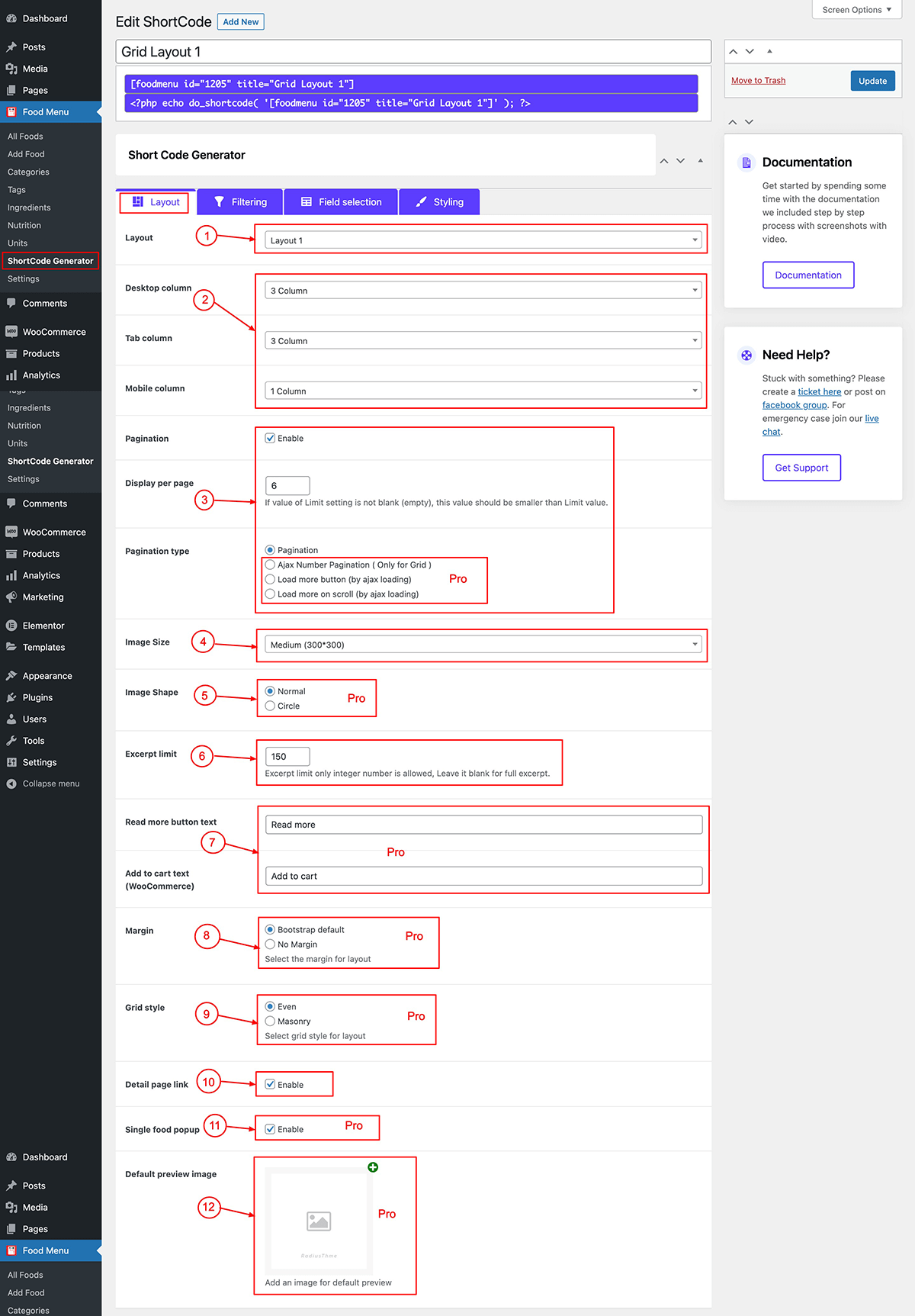Screen dimensions: 915x1316
Task: Open the ticket here link
Action: coord(820,392)
